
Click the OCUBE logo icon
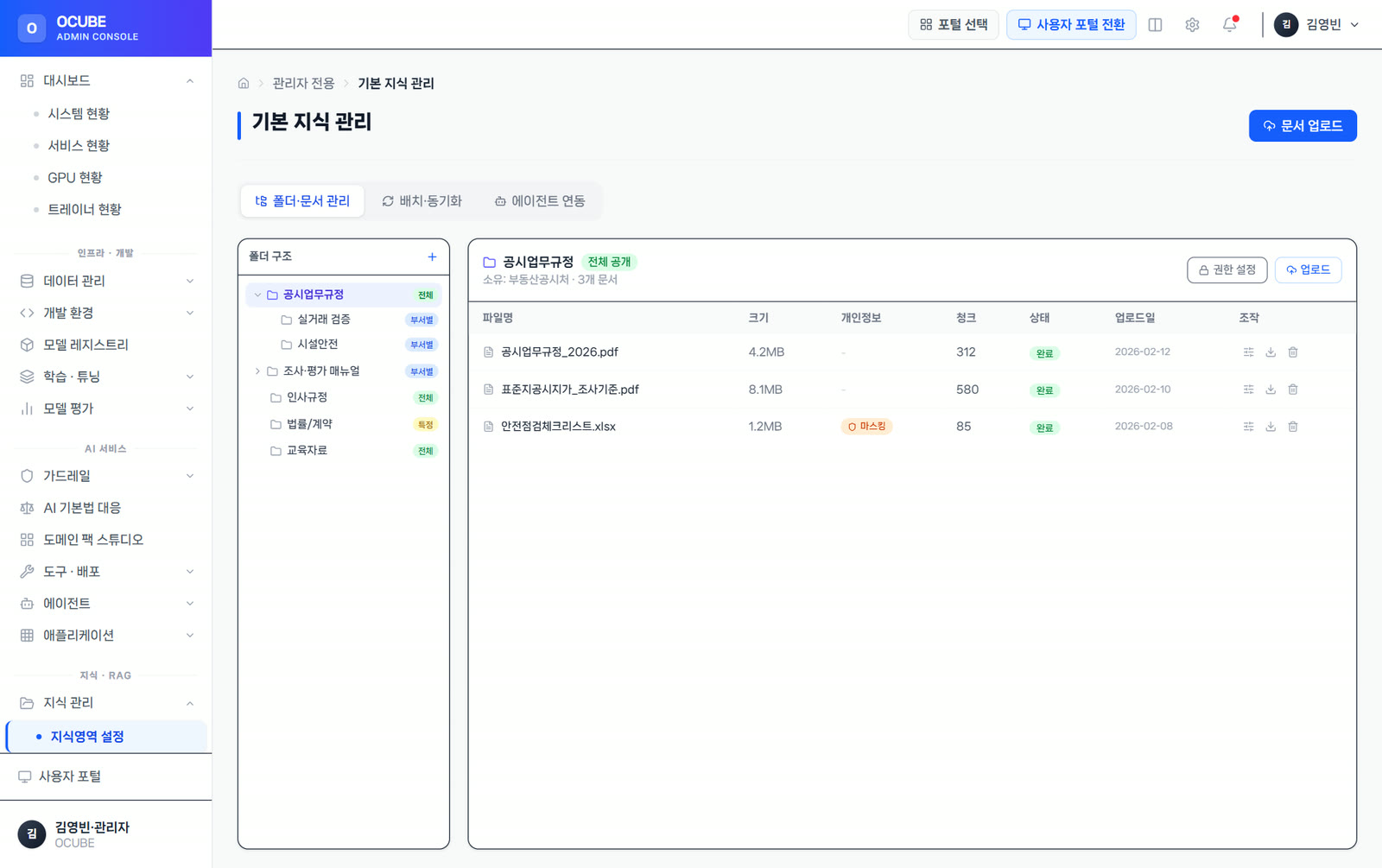(32, 28)
